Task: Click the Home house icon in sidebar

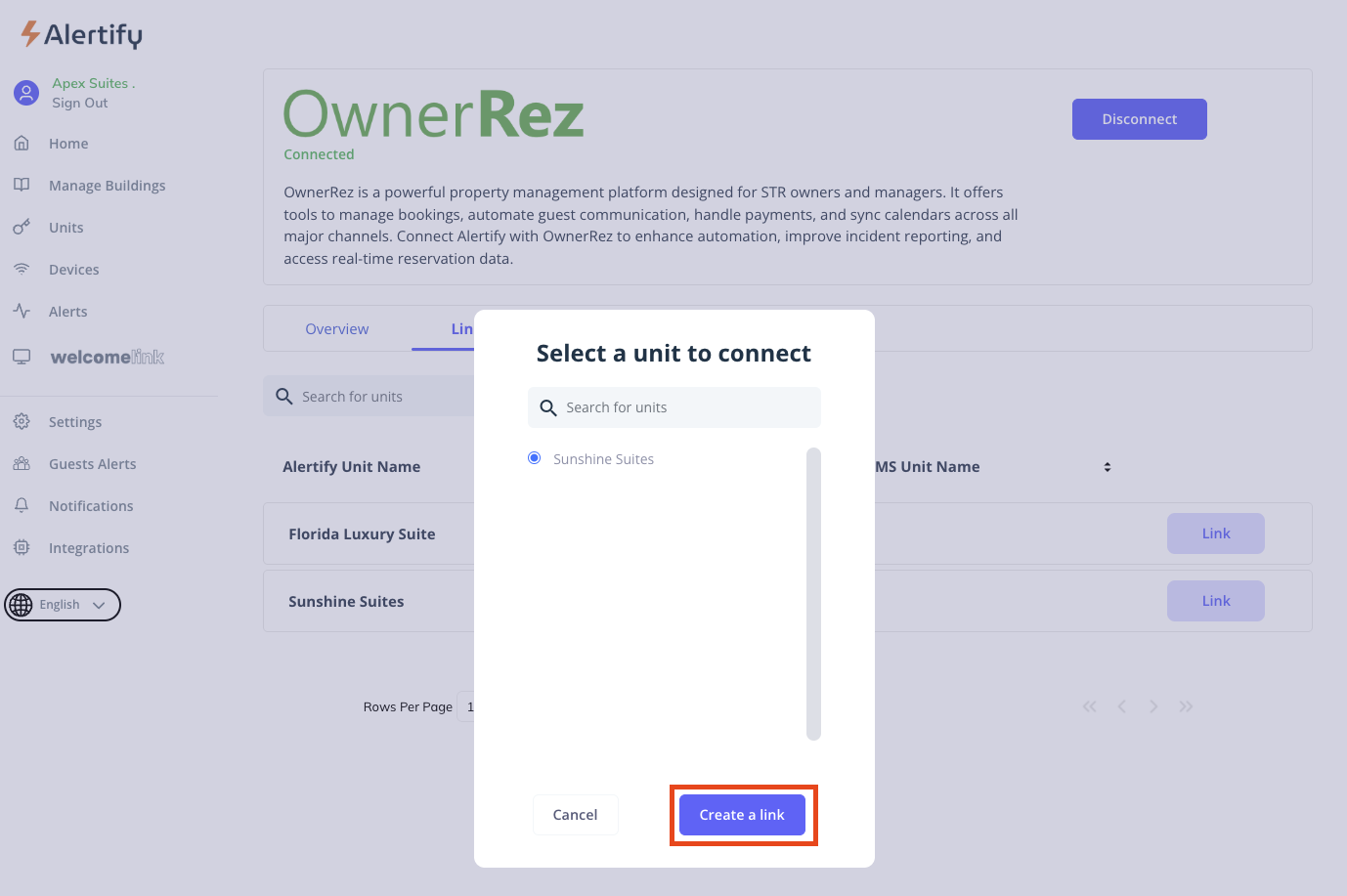Action: pyautogui.click(x=22, y=144)
